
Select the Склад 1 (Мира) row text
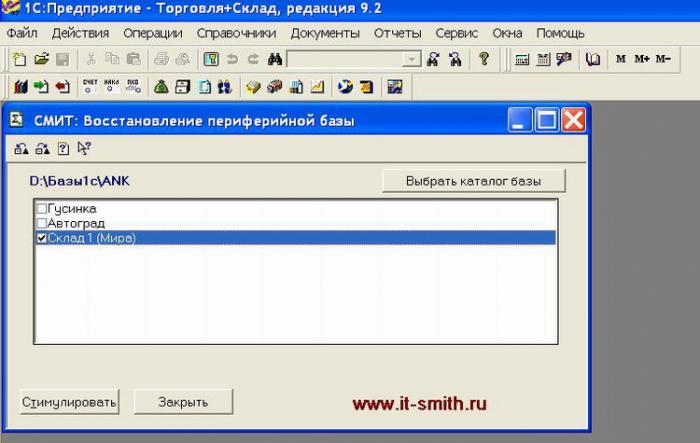click(x=92, y=238)
